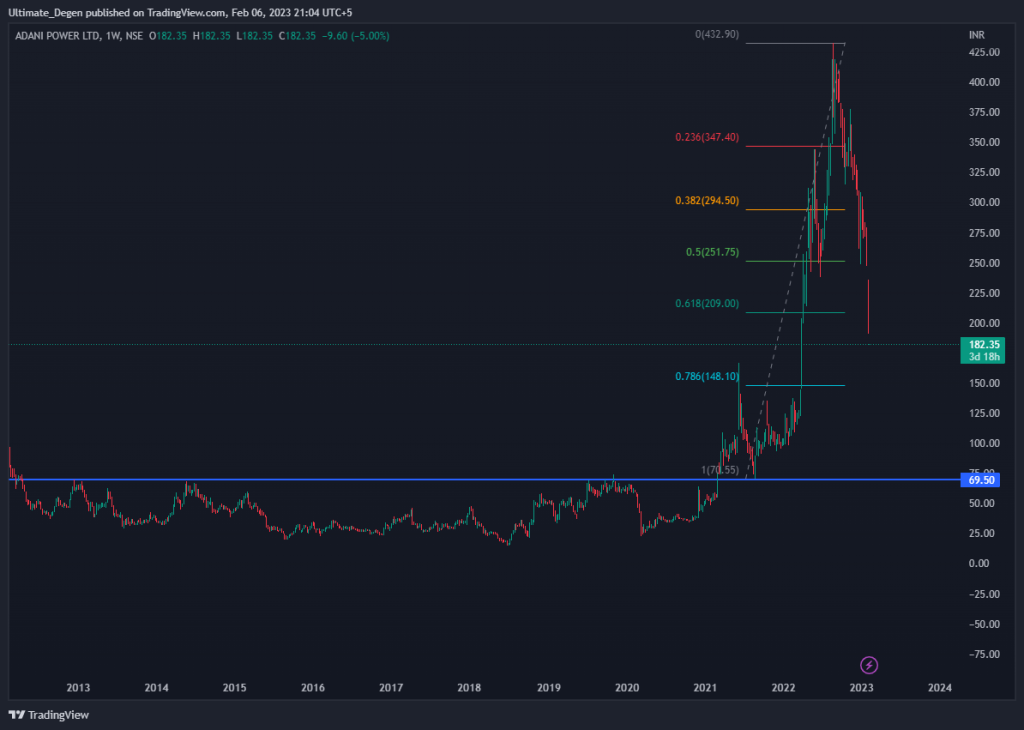Click the publish header 'Ultimate_Degen published on TradingView.com'
The width and height of the screenshot is (1024, 730).
pyautogui.click(x=117, y=12)
